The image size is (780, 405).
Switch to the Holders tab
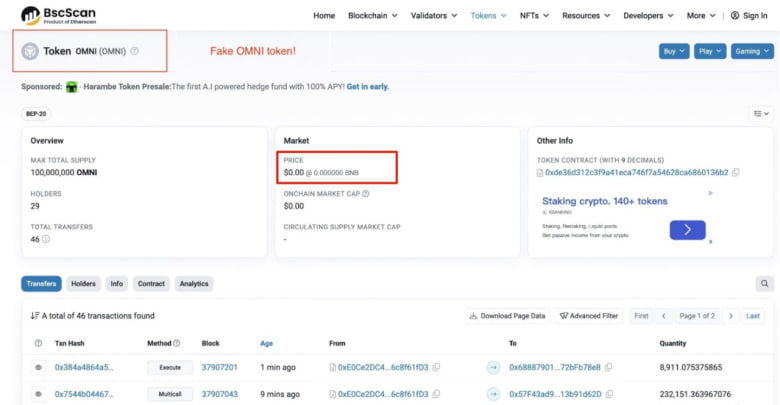(x=83, y=284)
